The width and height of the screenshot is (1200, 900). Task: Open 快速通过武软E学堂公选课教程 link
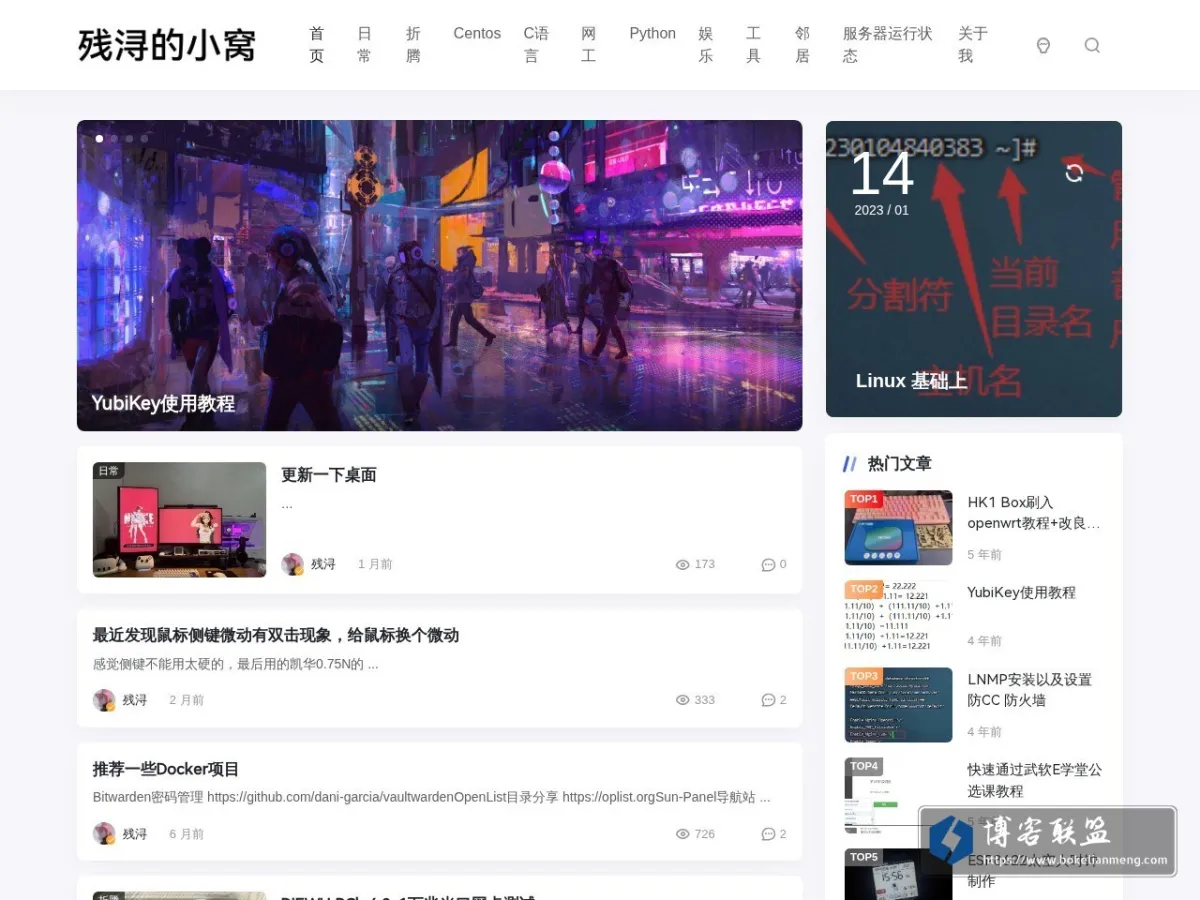click(x=1035, y=780)
